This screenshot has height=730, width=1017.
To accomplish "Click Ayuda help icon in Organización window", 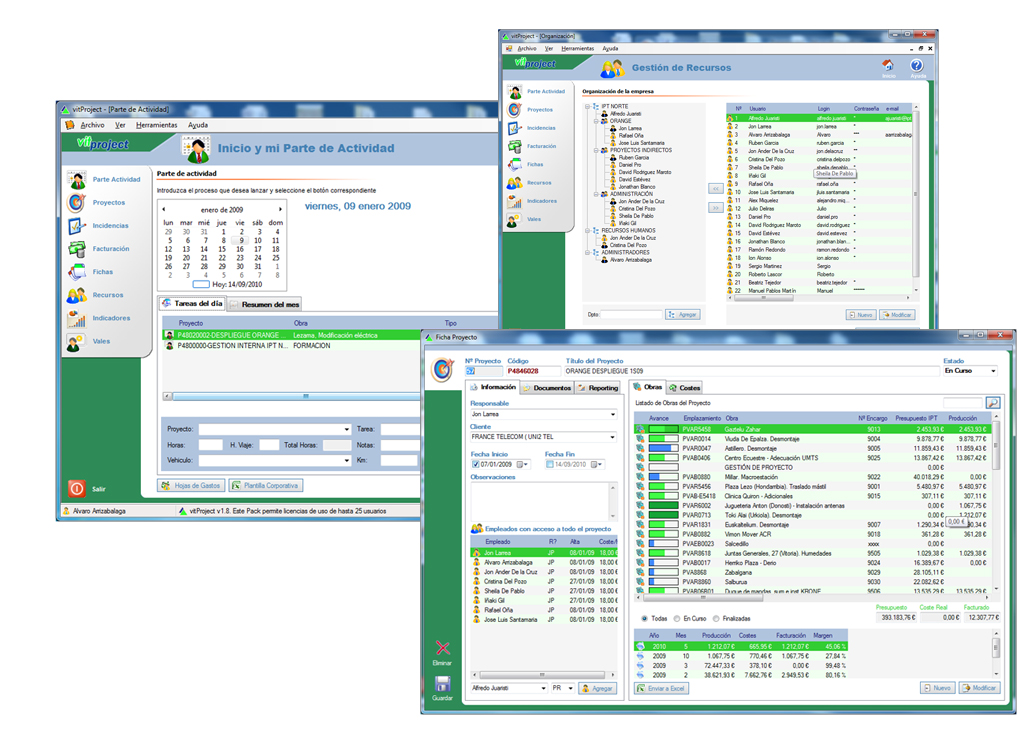I will tap(916, 65).
